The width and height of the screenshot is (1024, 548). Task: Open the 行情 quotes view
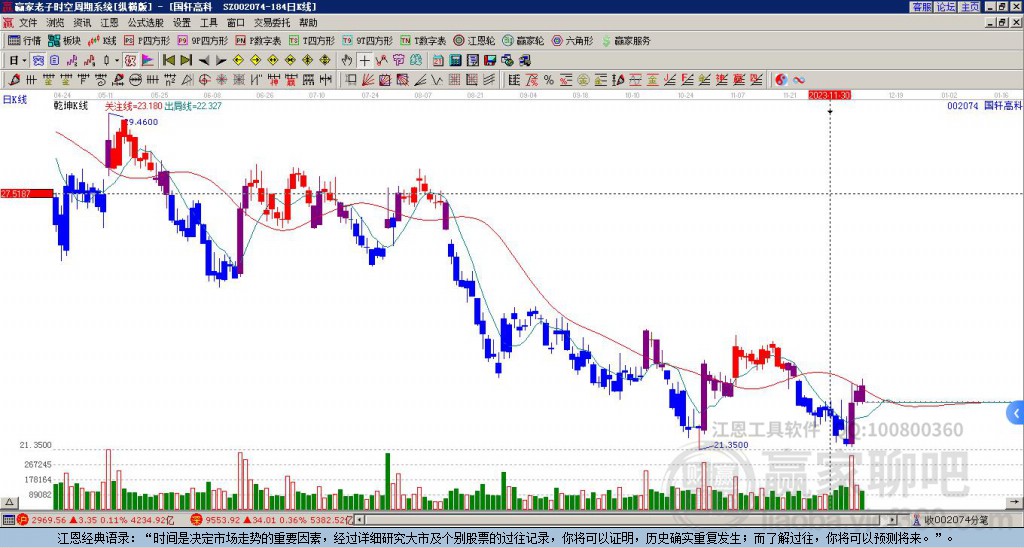(x=24, y=40)
